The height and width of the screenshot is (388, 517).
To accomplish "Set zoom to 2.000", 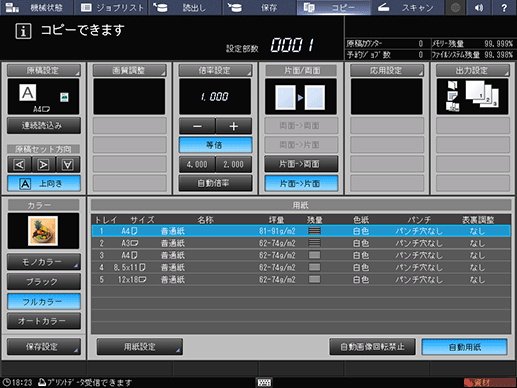I will click(x=234, y=164).
